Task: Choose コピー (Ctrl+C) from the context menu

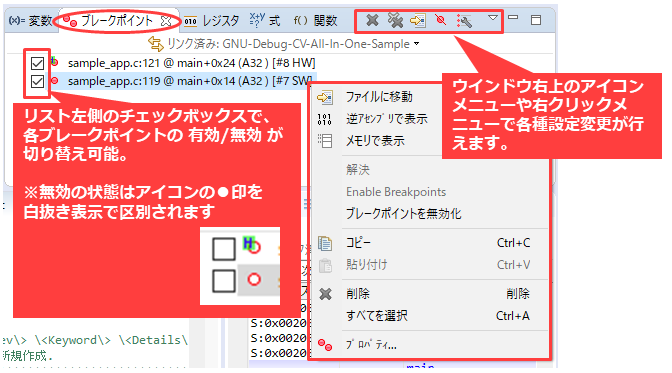Action: point(431,243)
